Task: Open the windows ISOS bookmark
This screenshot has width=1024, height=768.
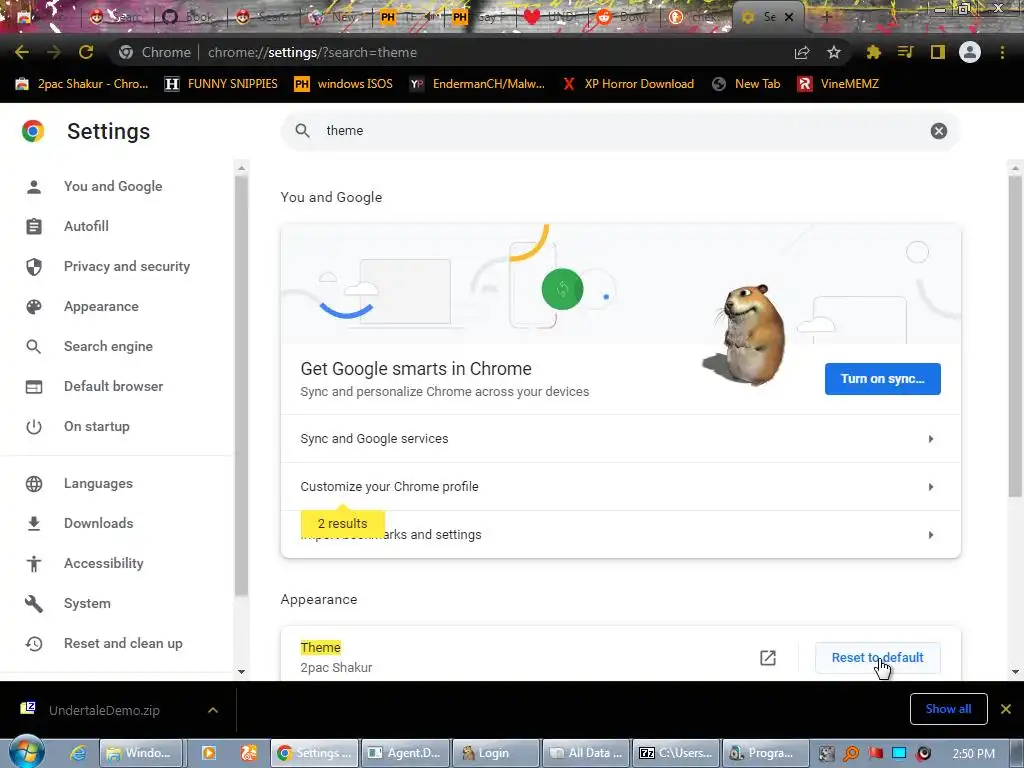Action: tap(344, 84)
